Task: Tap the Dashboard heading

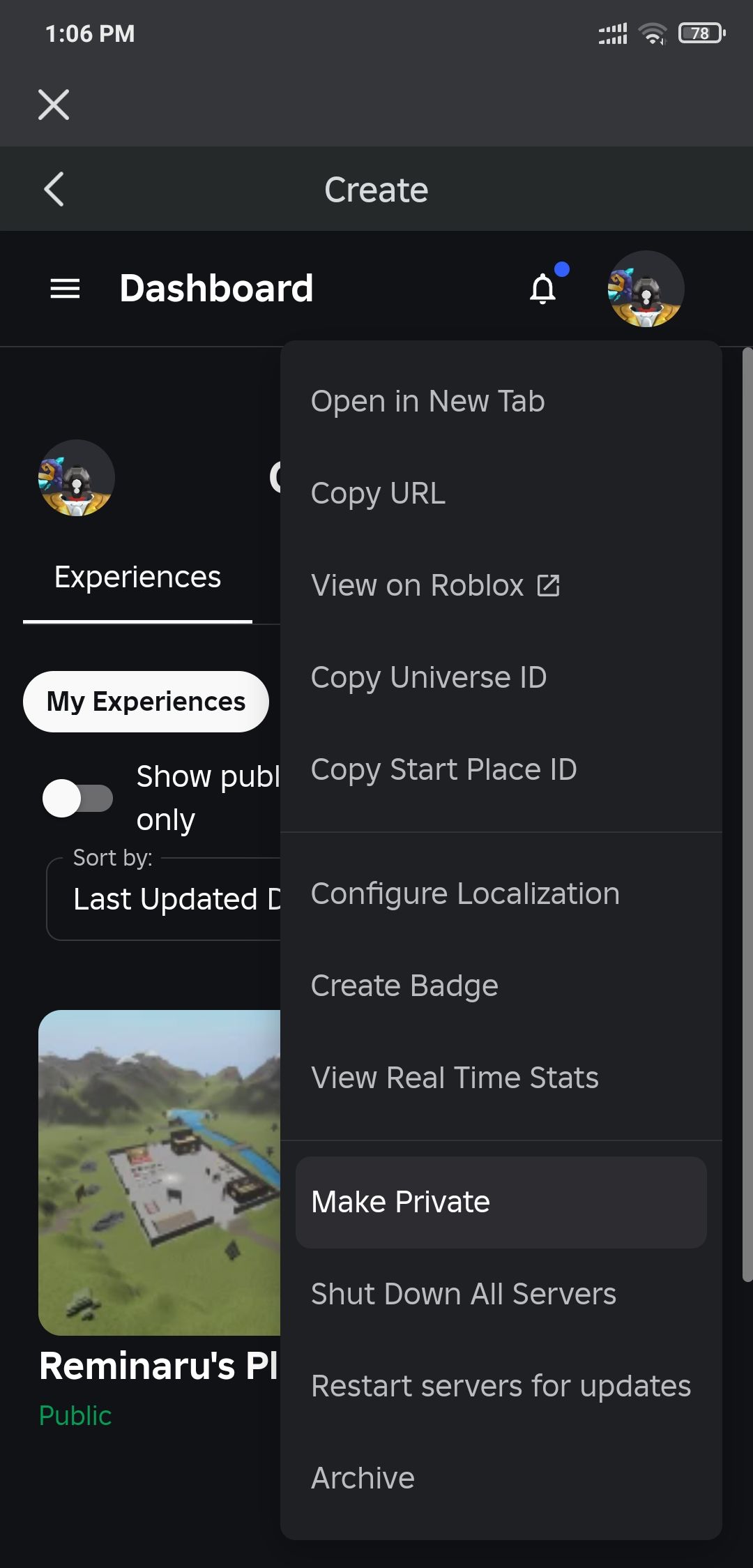Action: pos(216,288)
